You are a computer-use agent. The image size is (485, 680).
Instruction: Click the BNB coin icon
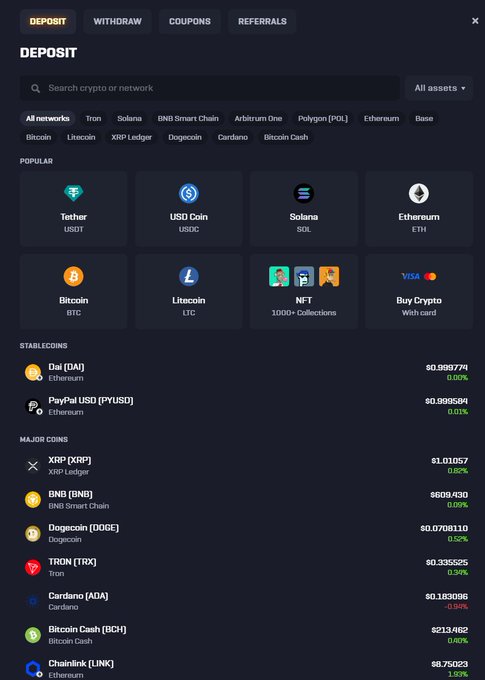[33, 500]
